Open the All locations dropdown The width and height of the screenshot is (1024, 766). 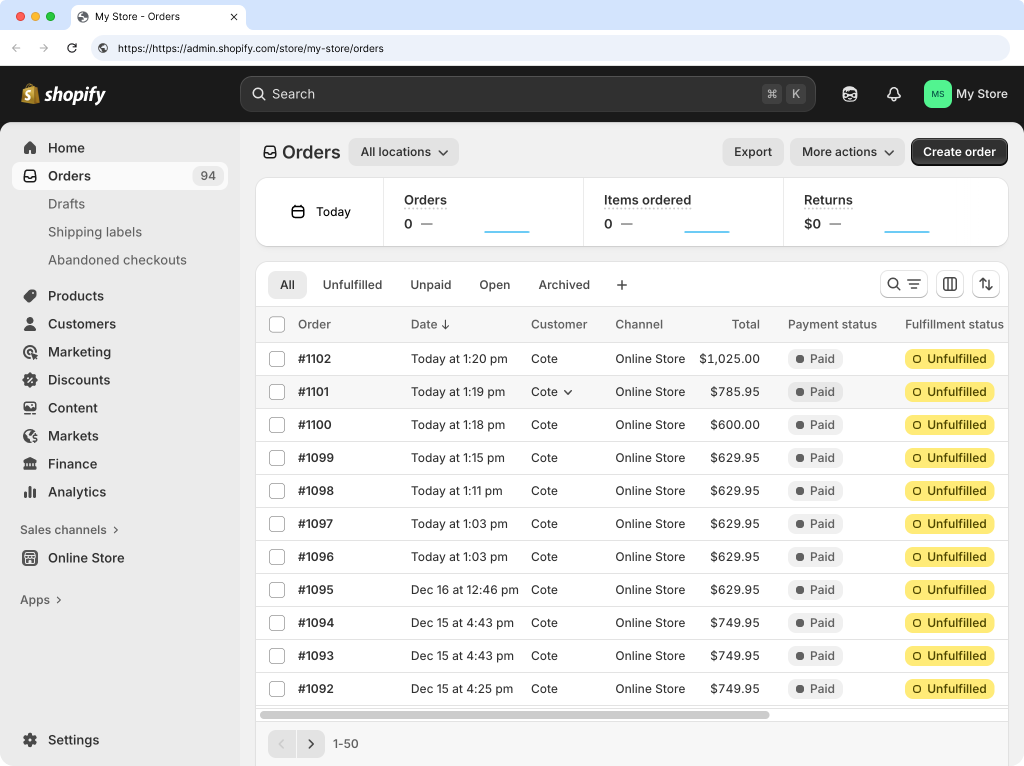pyautogui.click(x=403, y=152)
